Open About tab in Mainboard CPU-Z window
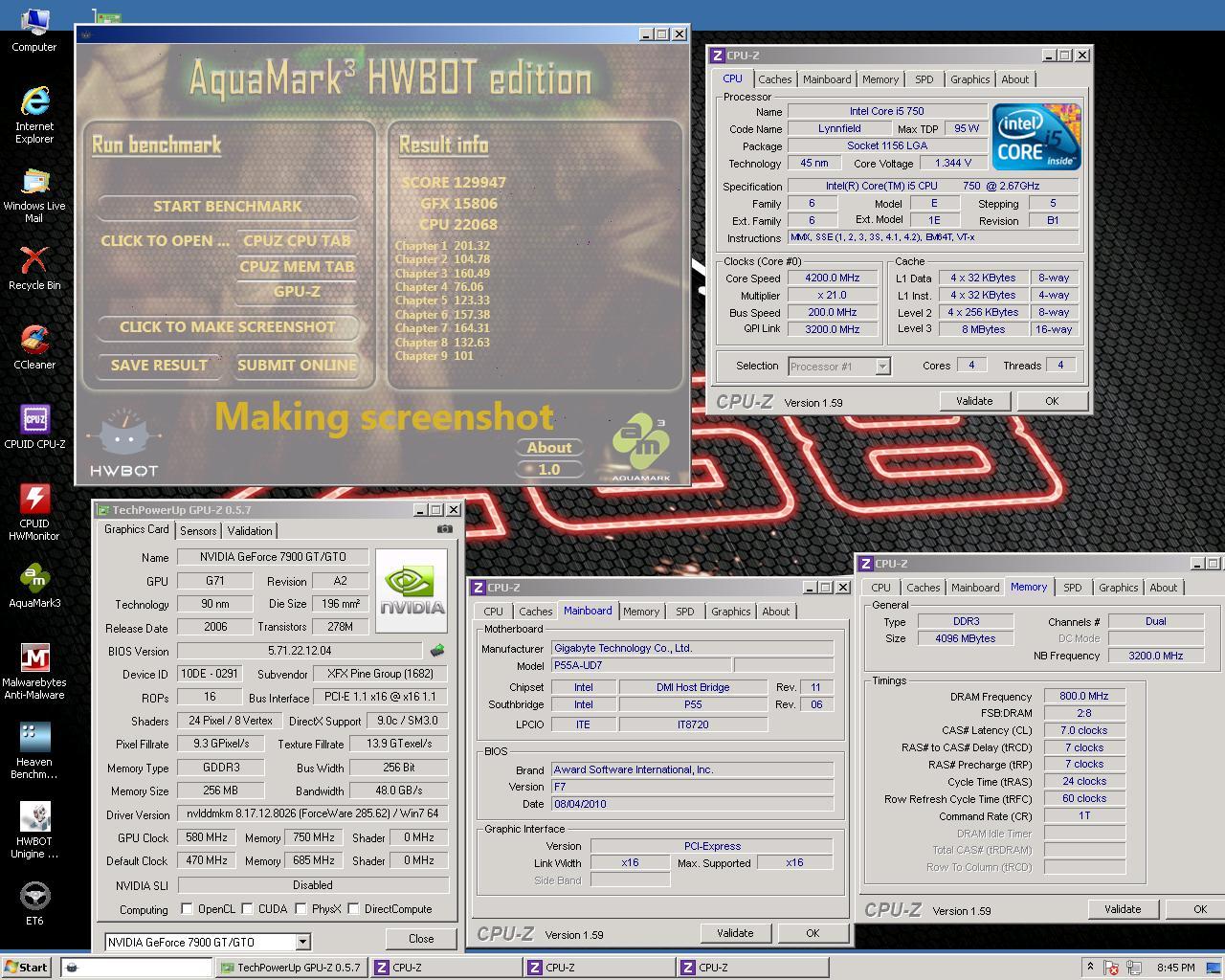Viewport: 1225px width, 980px height. [776, 612]
